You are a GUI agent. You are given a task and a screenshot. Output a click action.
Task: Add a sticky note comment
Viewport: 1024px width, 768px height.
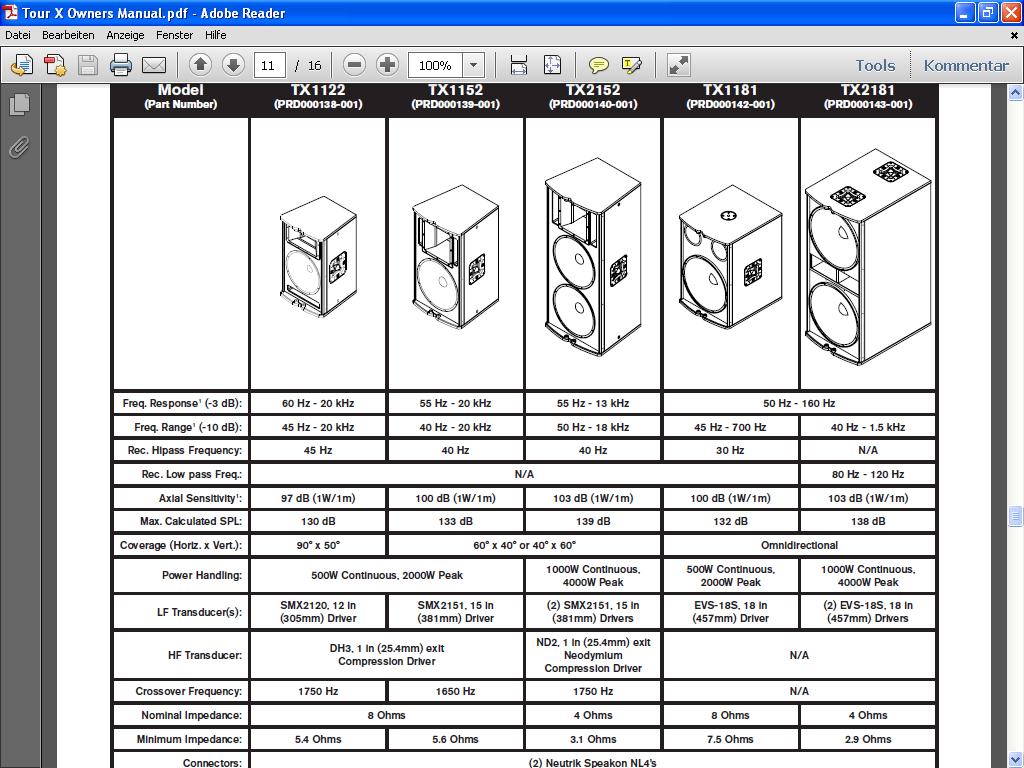click(x=598, y=65)
